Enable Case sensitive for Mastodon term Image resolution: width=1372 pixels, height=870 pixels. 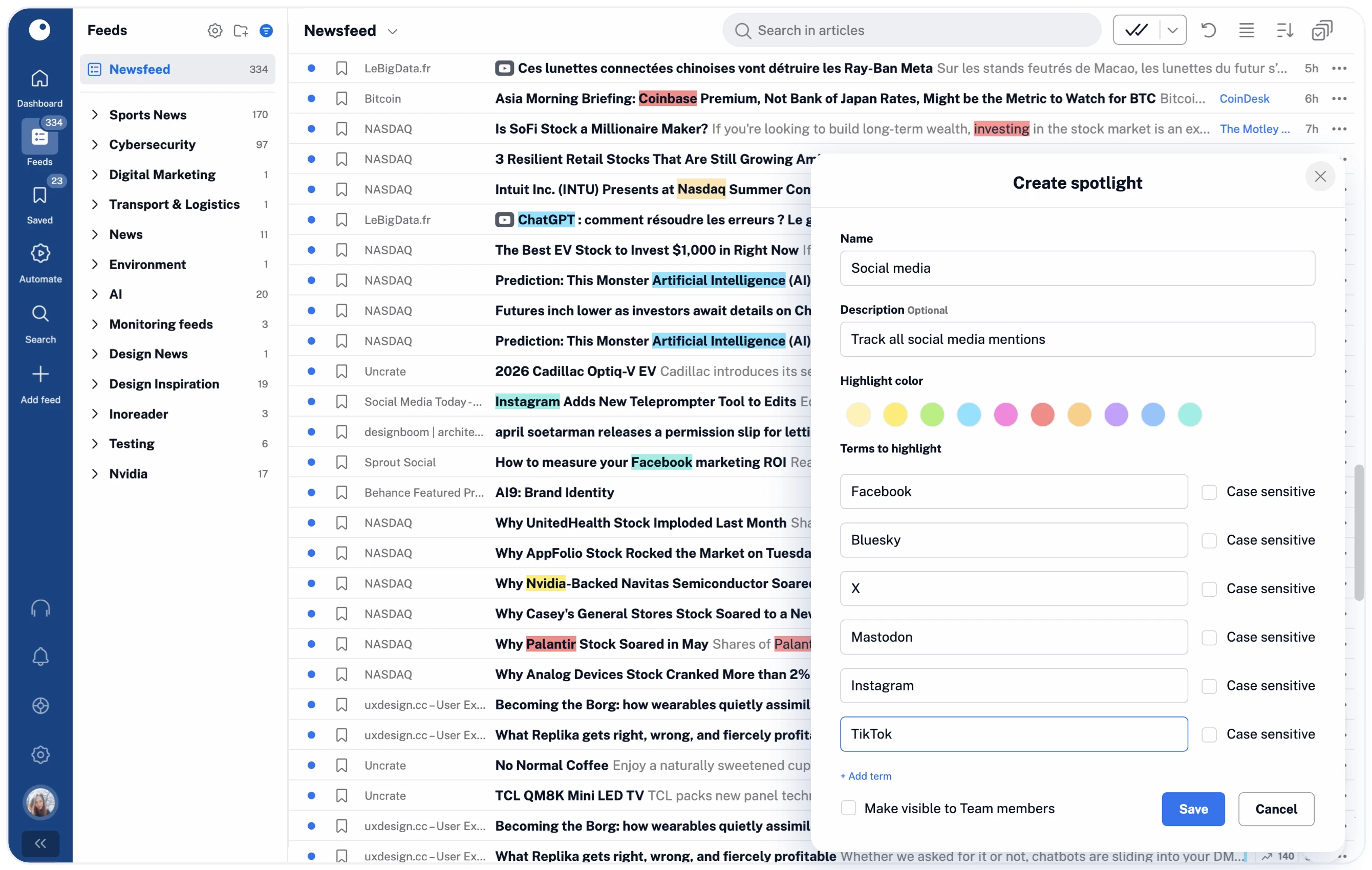point(1209,637)
